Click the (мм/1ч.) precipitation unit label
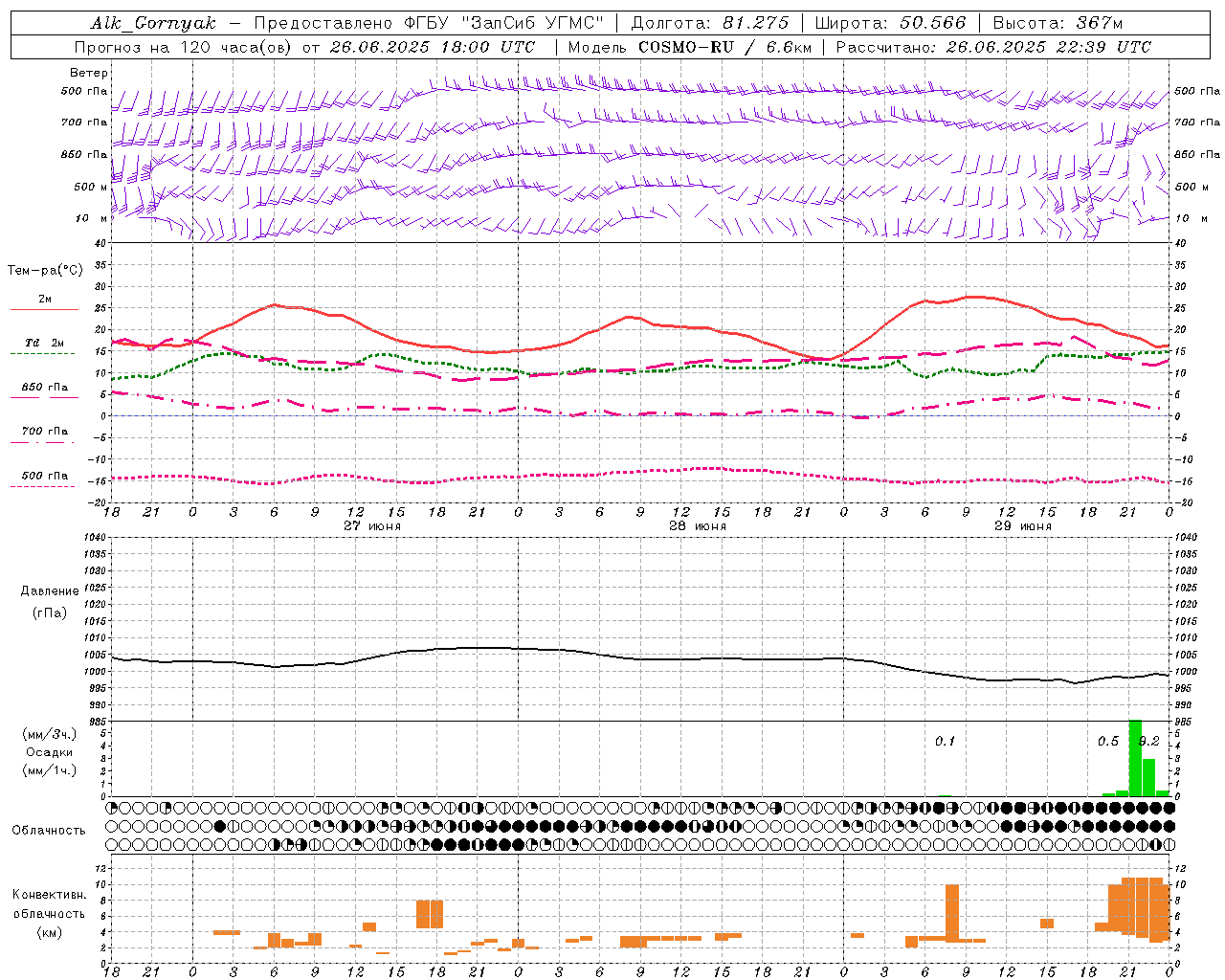The height and width of the screenshot is (980, 1225). coord(50,770)
